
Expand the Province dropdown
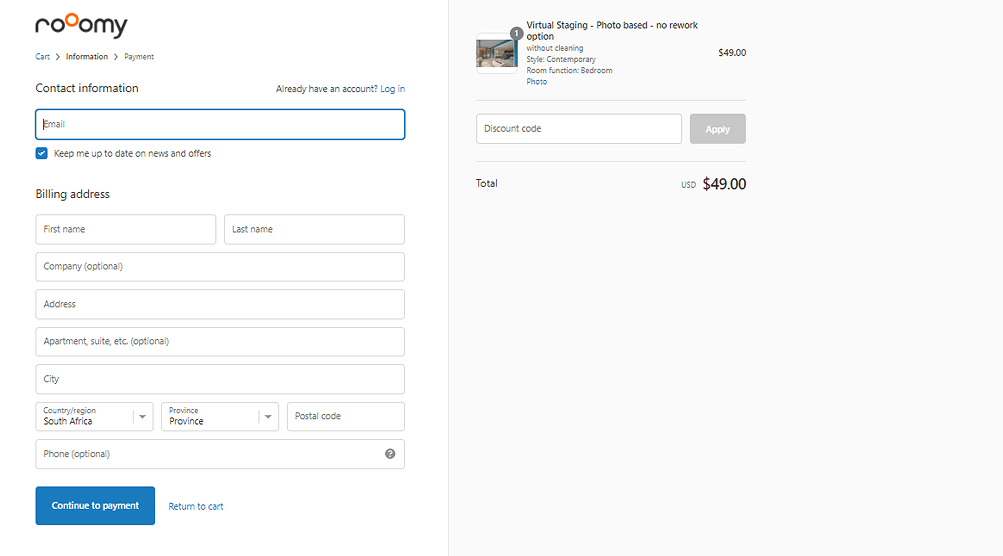tap(219, 417)
